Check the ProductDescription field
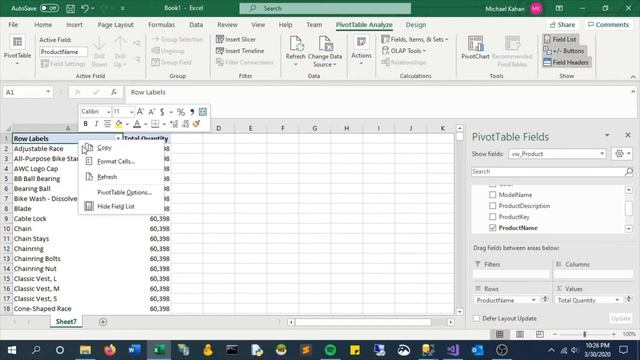The image size is (640, 360). click(x=493, y=206)
